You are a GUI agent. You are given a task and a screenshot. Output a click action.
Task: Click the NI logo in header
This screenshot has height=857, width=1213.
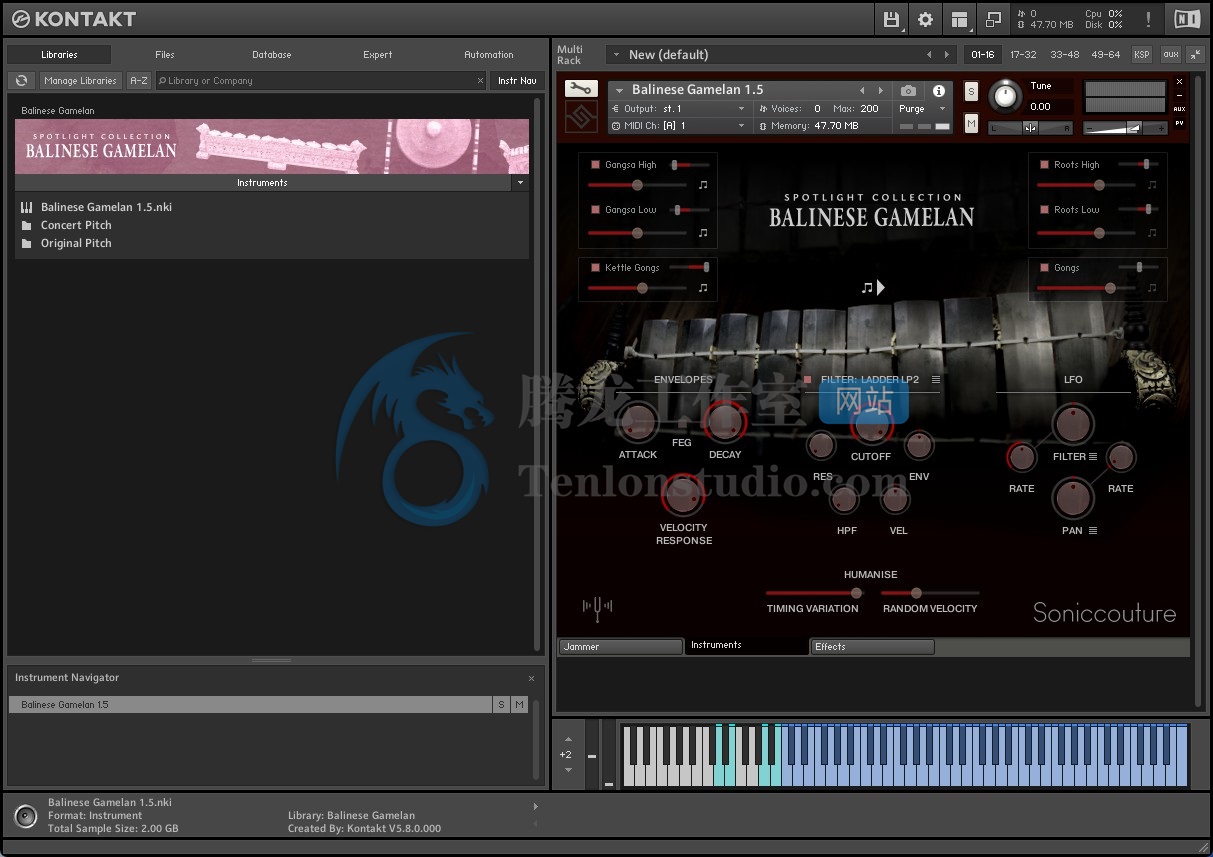coord(1187,19)
